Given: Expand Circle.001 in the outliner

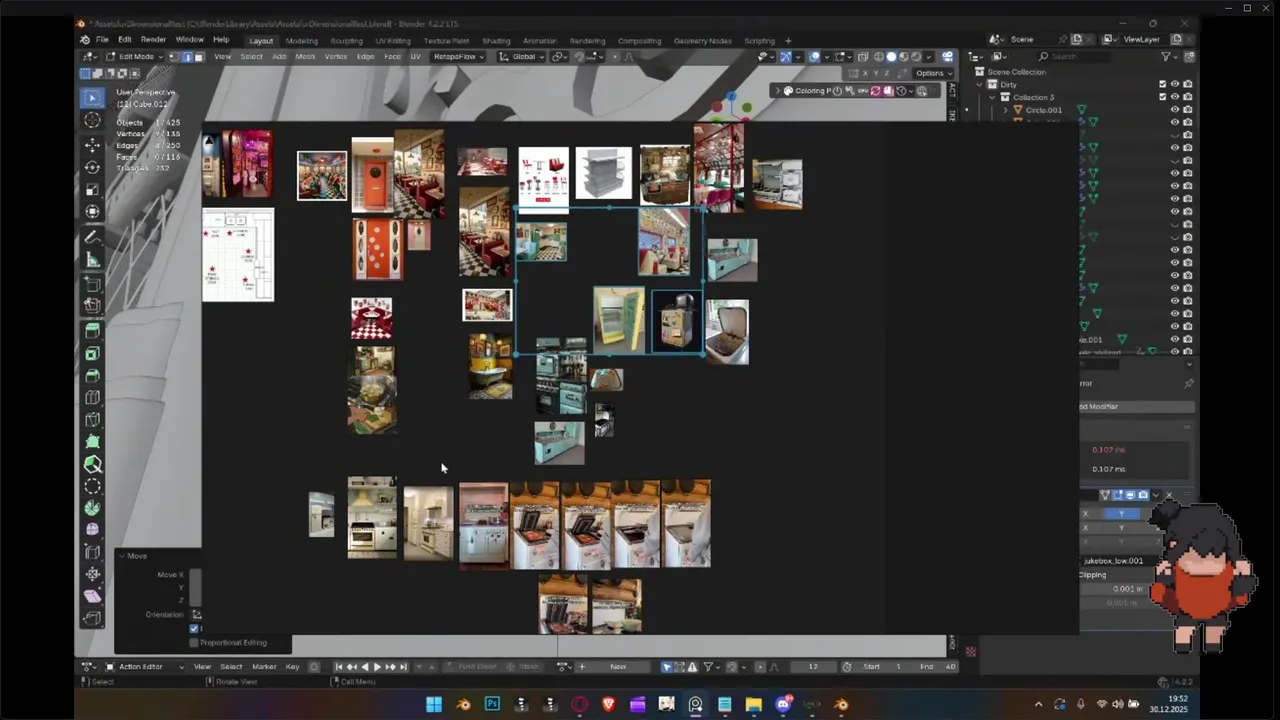Looking at the screenshot, I should (1005, 110).
